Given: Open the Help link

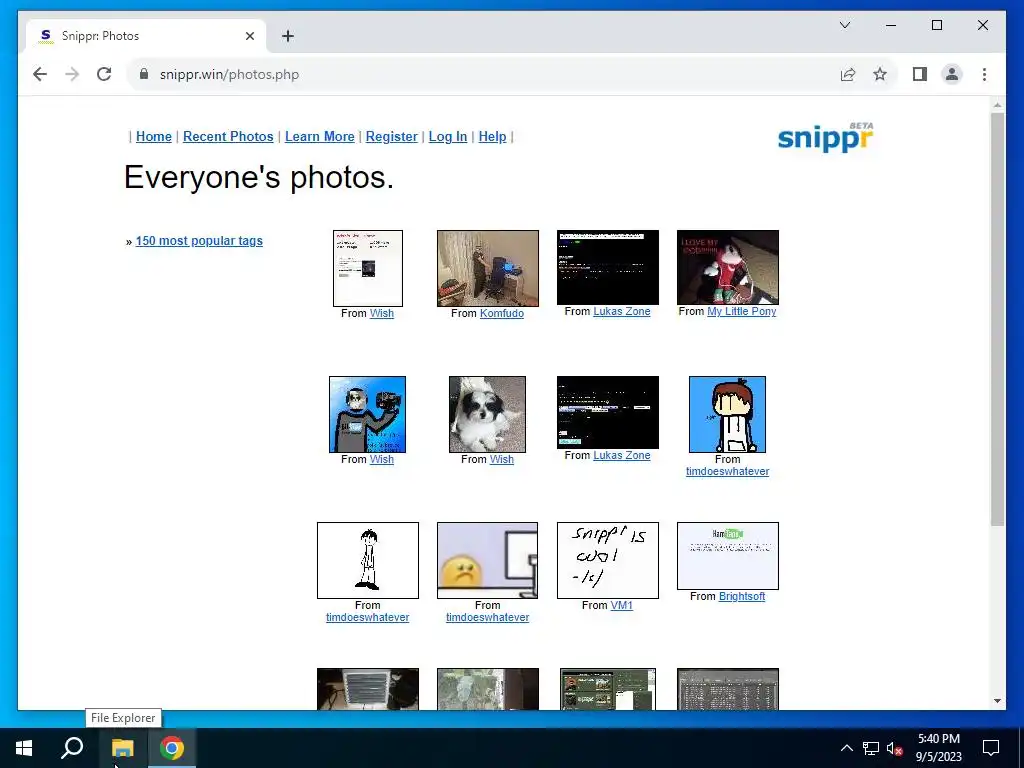Looking at the screenshot, I should 492,136.
